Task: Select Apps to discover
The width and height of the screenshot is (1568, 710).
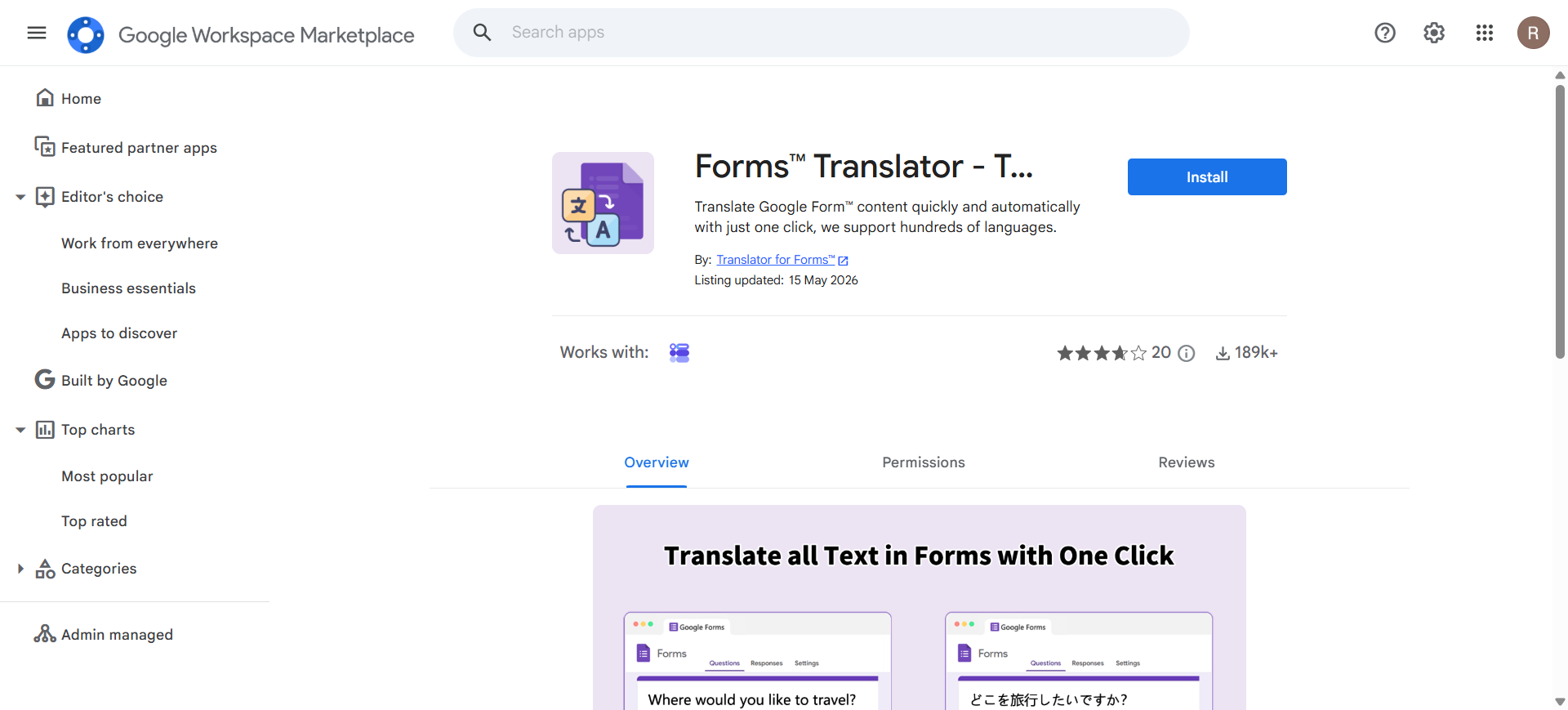Action: tap(119, 333)
